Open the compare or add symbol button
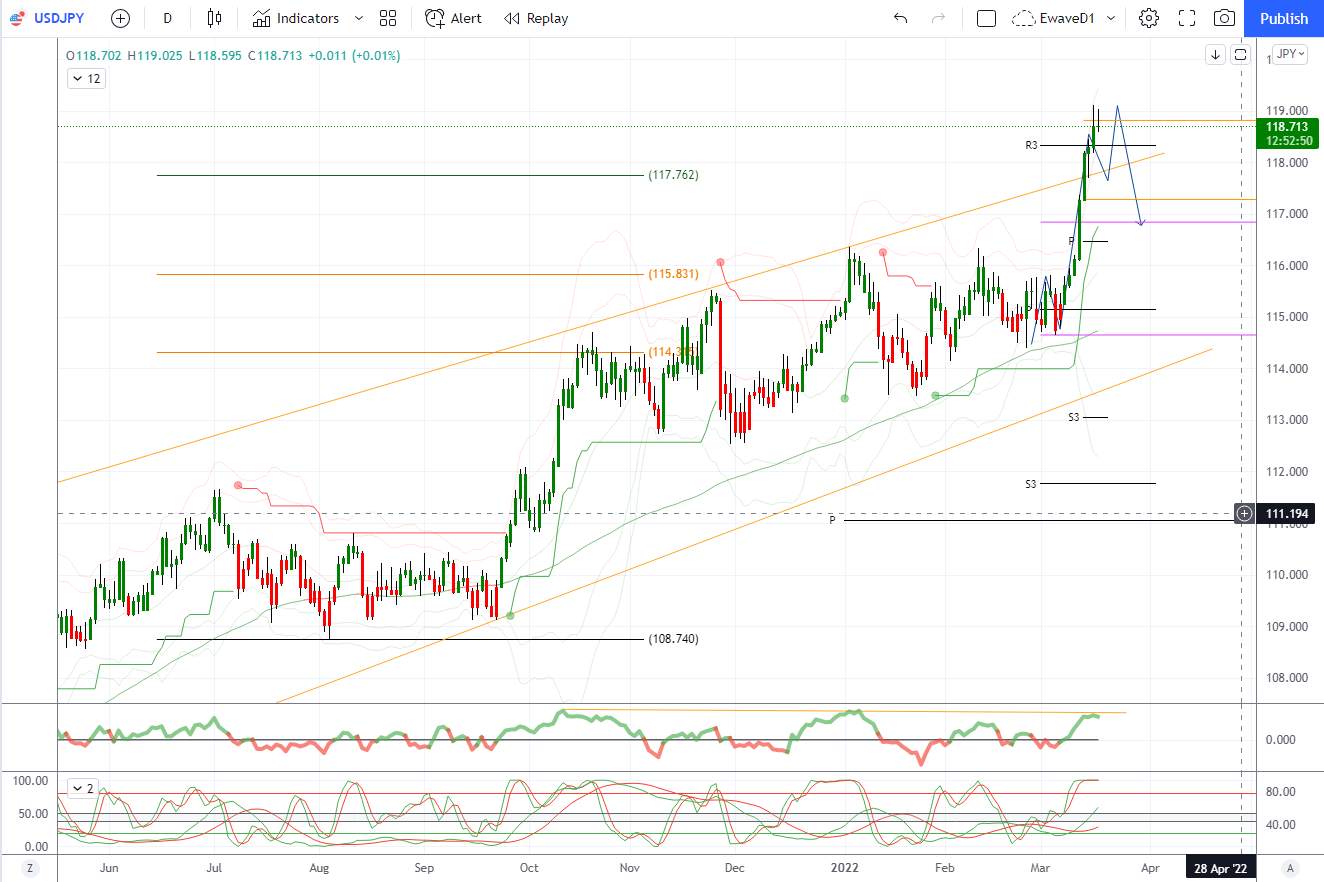1324x882 pixels. 120,18
